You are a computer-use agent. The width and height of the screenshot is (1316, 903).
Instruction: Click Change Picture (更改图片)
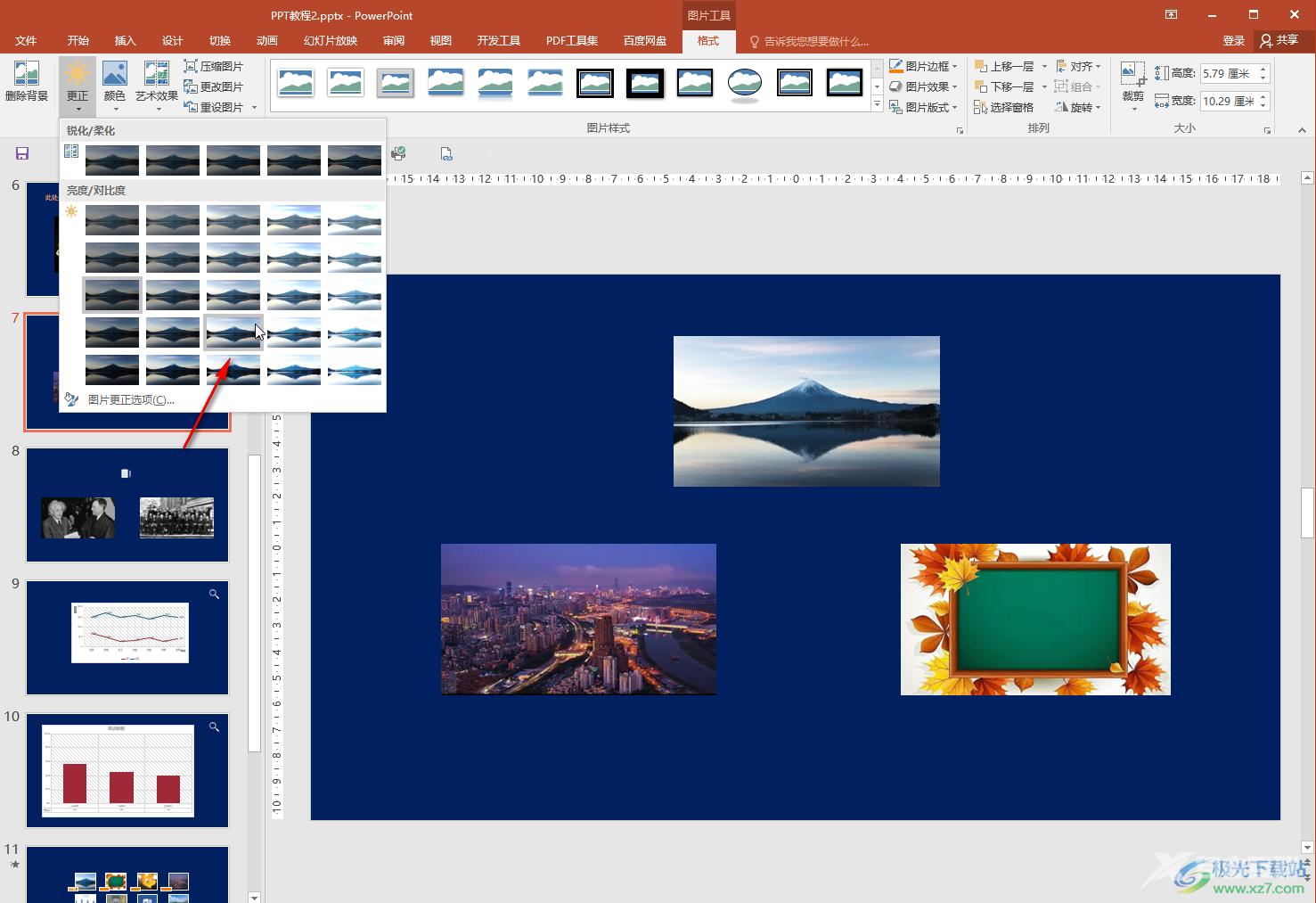coord(213,86)
